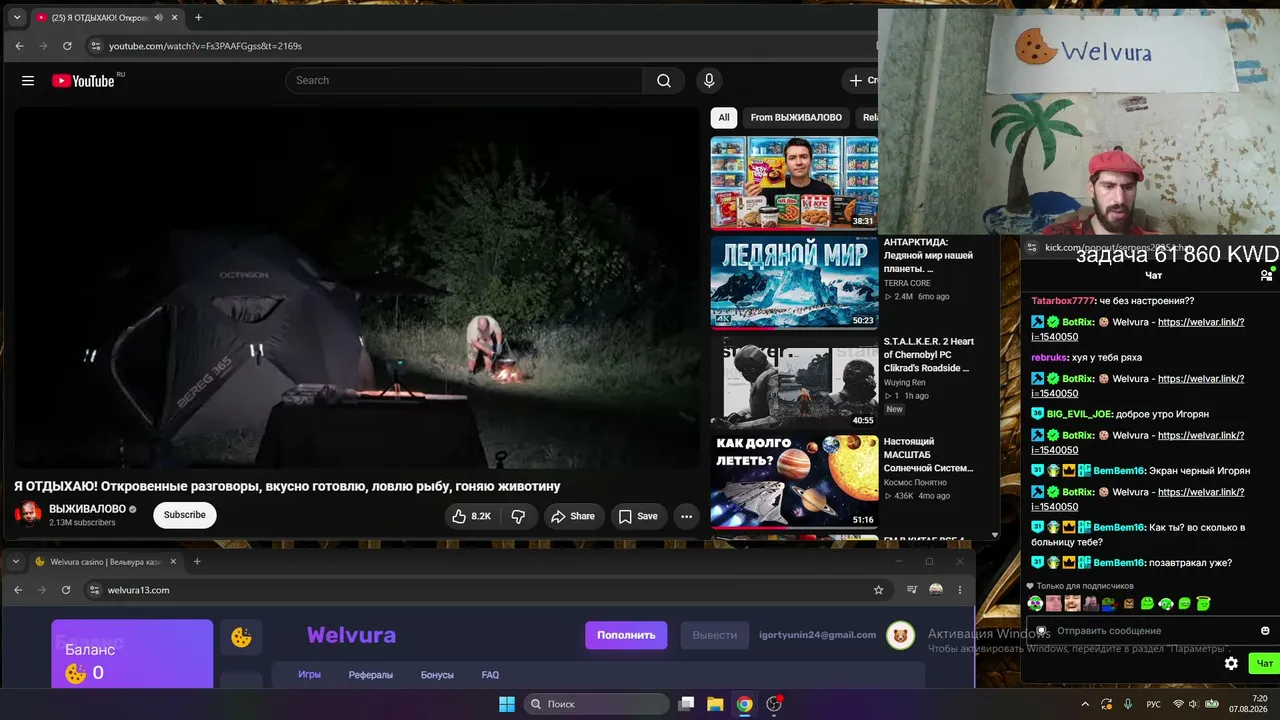
Task: Start voice search with the microphone icon
Action: 709,81
